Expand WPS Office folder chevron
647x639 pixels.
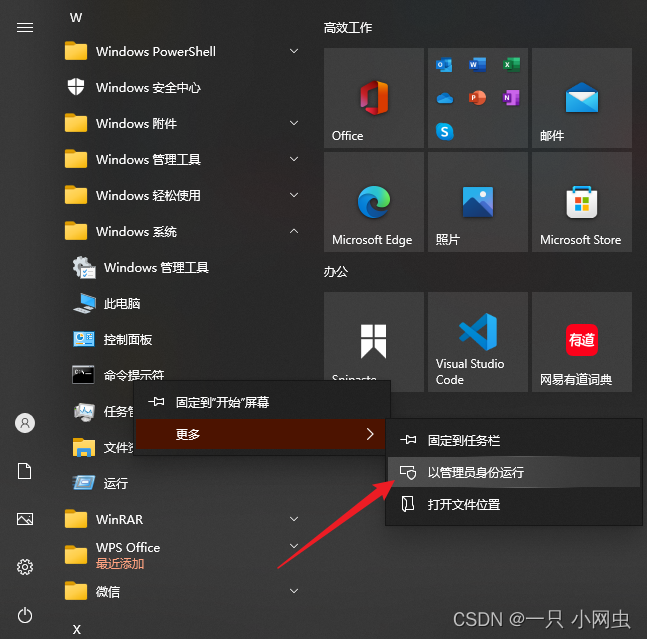(x=294, y=546)
